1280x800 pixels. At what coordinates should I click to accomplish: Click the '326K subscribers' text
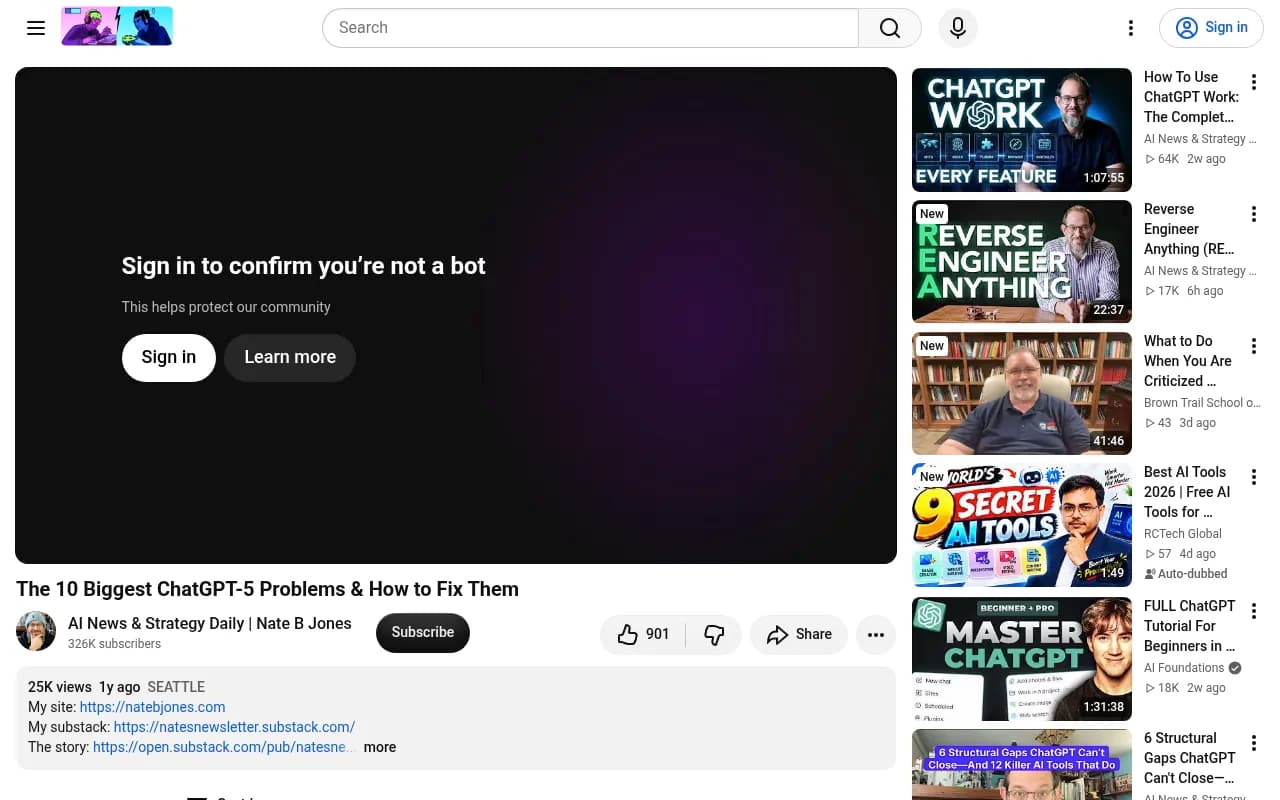[x=114, y=644]
